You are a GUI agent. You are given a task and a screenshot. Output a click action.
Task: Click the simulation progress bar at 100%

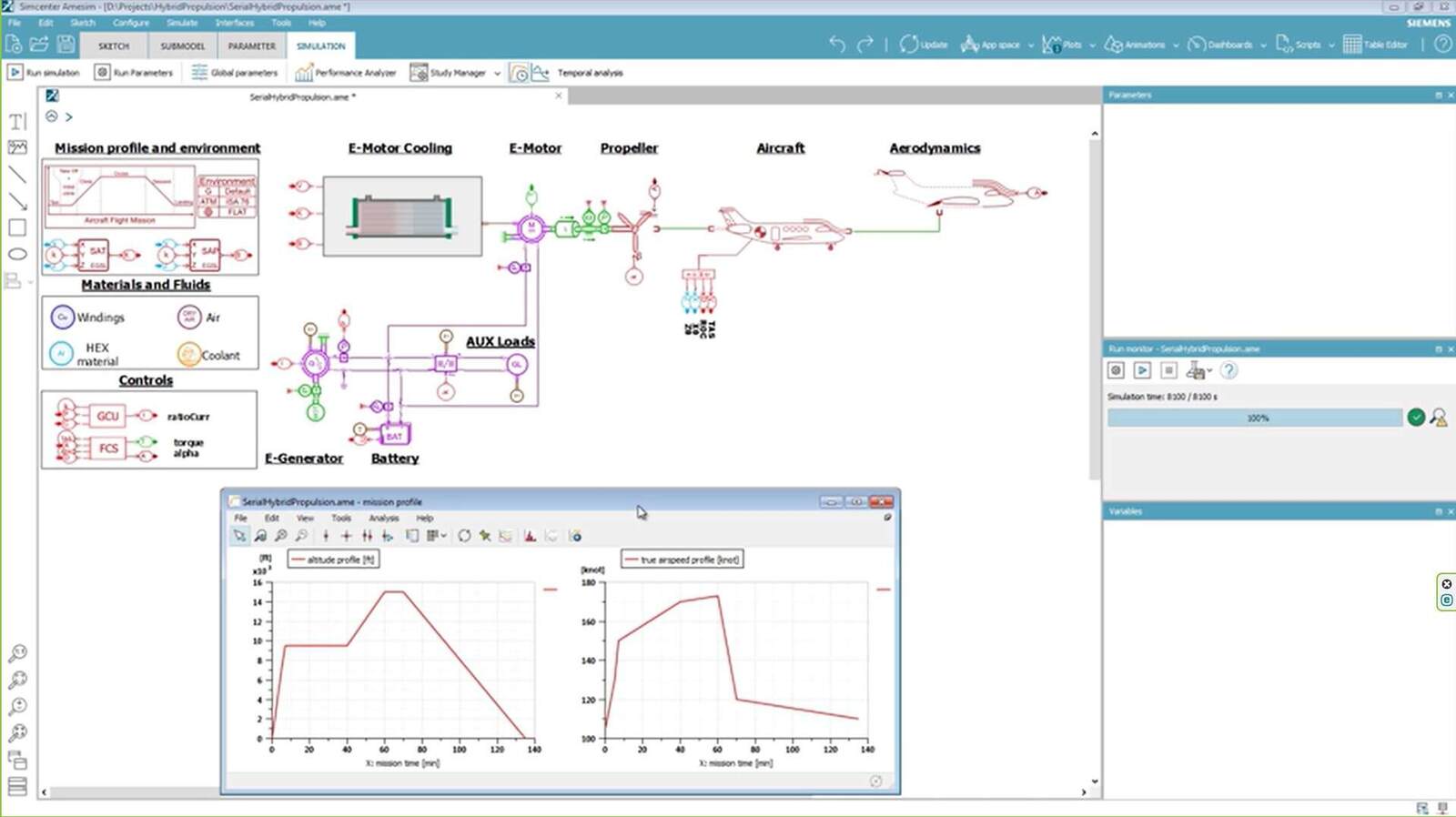[x=1255, y=418]
